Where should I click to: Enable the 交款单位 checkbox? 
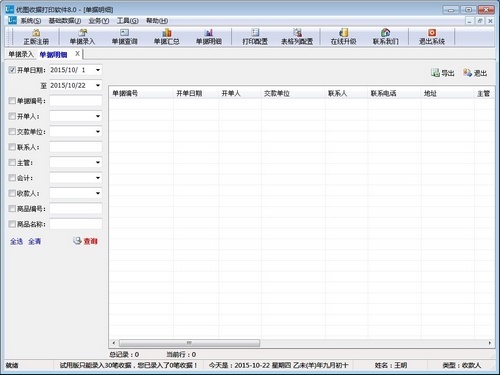pyautogui.click(x=12, y=131)
